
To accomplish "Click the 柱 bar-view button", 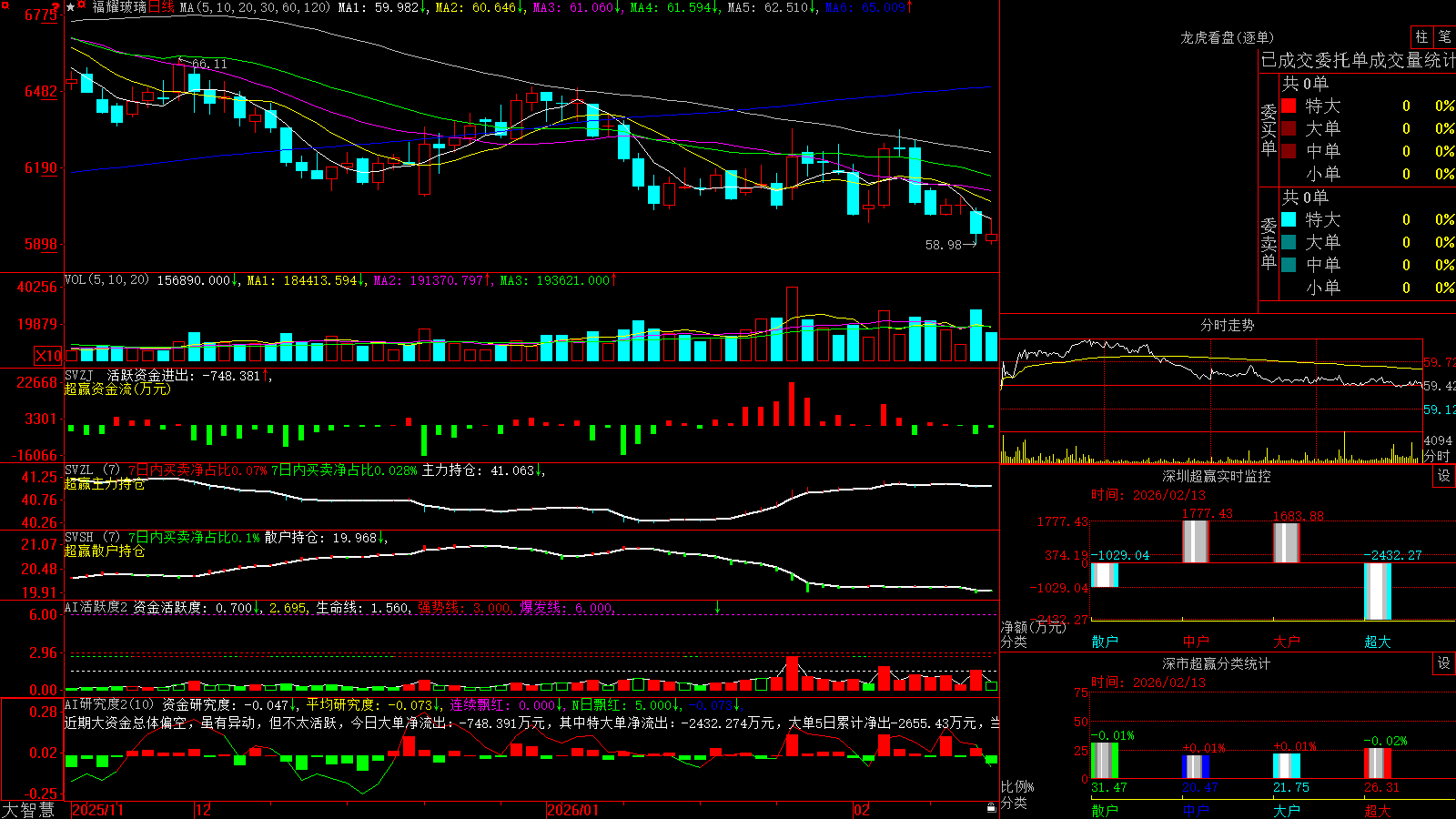I will click(x=1421, y=36).
